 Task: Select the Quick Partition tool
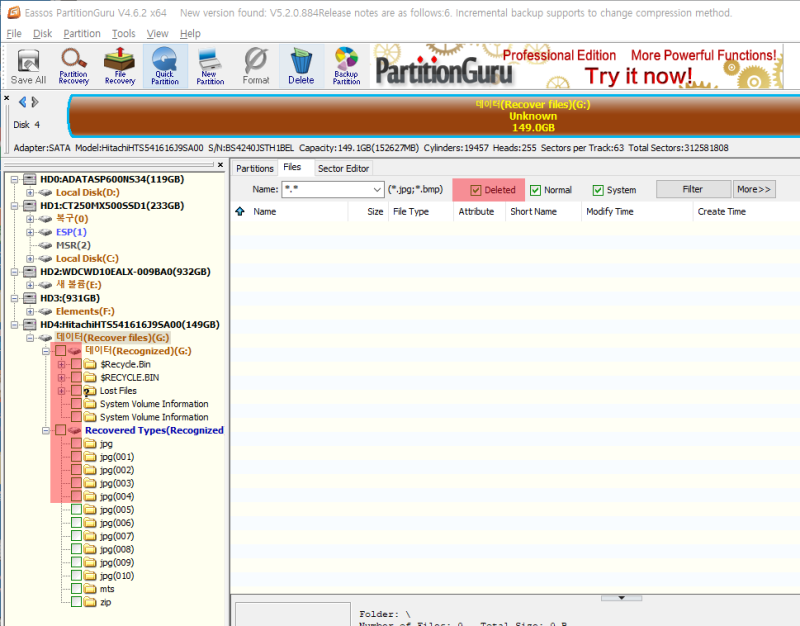[x=165, y=66]
